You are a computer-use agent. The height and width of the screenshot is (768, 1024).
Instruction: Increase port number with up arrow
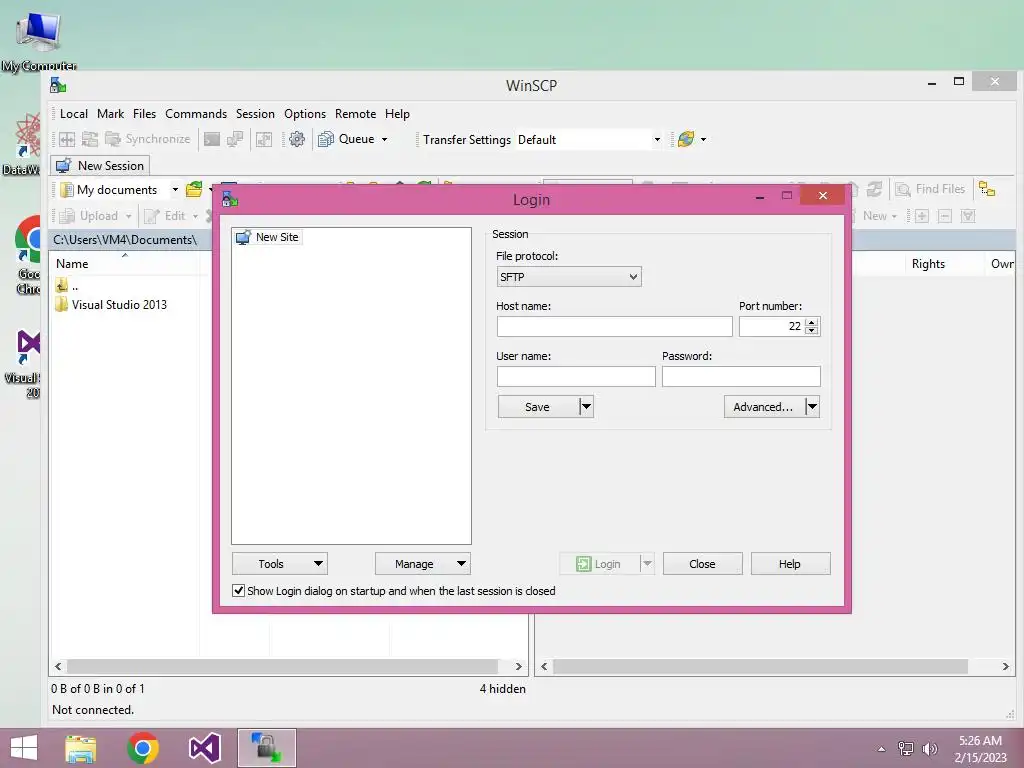click(x=812, y=322)
